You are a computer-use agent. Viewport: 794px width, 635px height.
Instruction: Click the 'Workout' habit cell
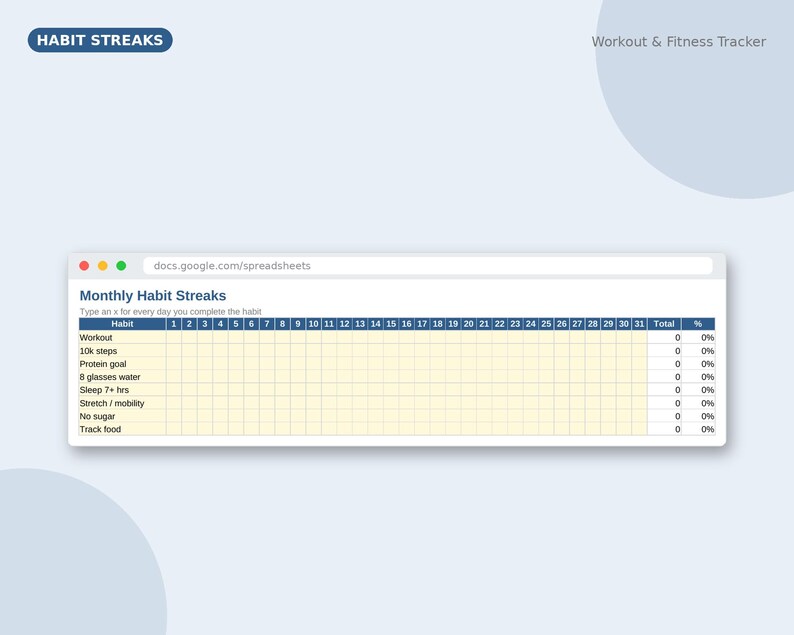pos(123,338)
